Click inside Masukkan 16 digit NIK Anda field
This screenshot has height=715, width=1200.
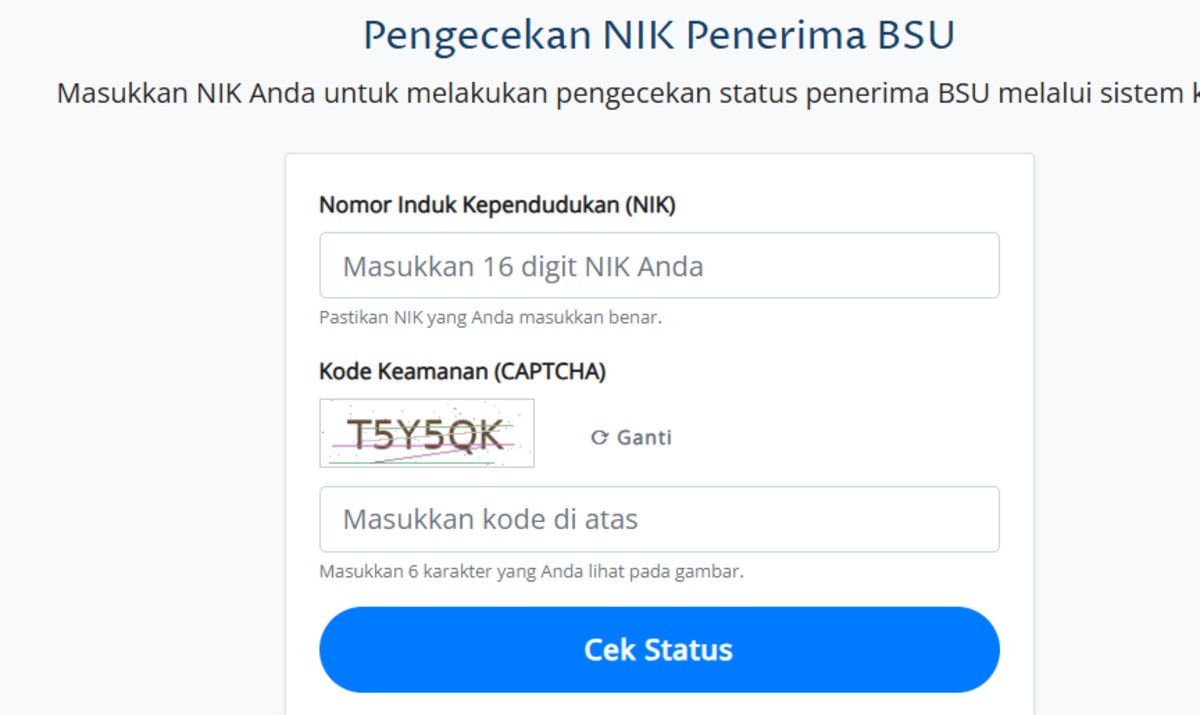point(658,265)
